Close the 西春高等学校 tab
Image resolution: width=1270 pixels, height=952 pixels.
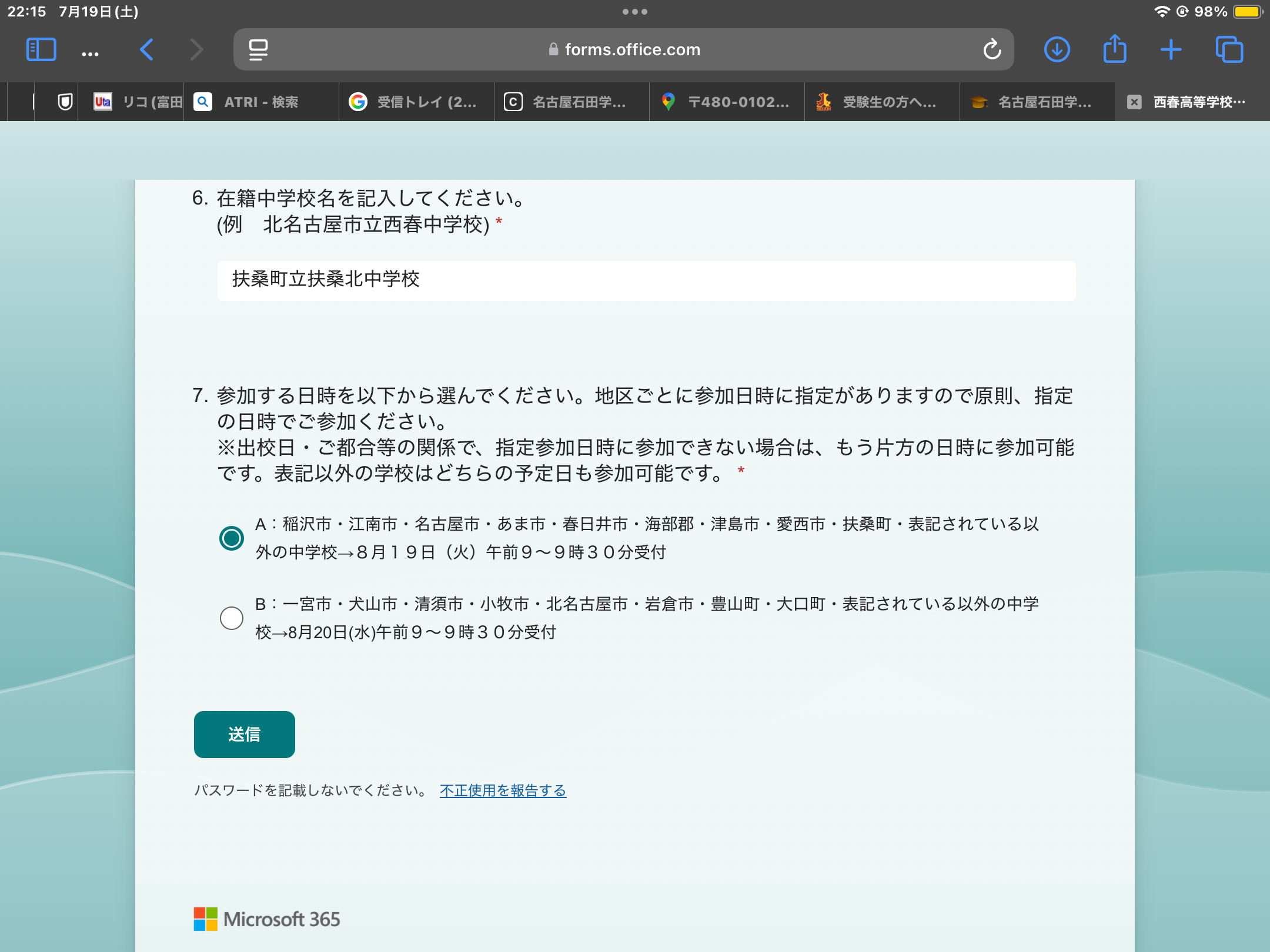[x=1134, y=102]
